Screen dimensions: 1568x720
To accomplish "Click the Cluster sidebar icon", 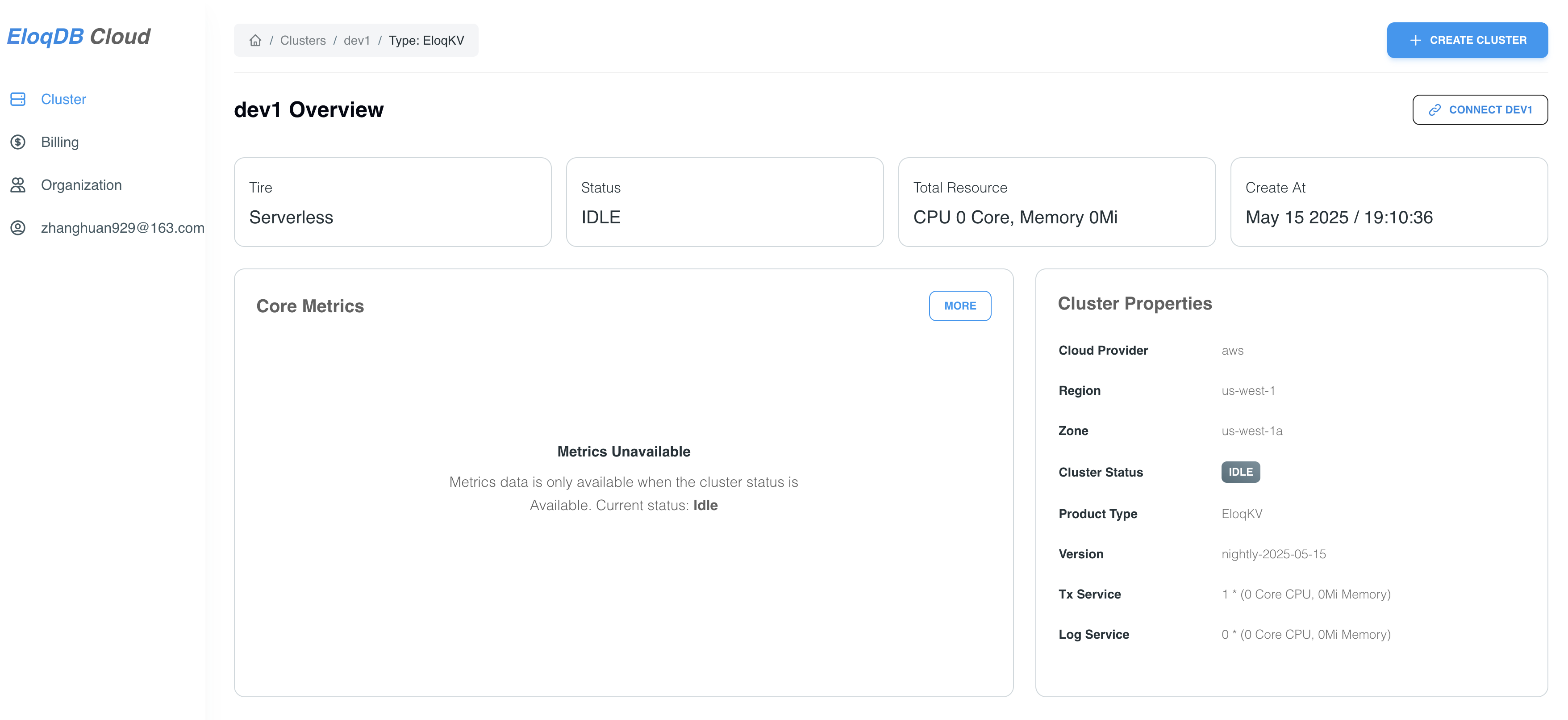I will 18,99.
